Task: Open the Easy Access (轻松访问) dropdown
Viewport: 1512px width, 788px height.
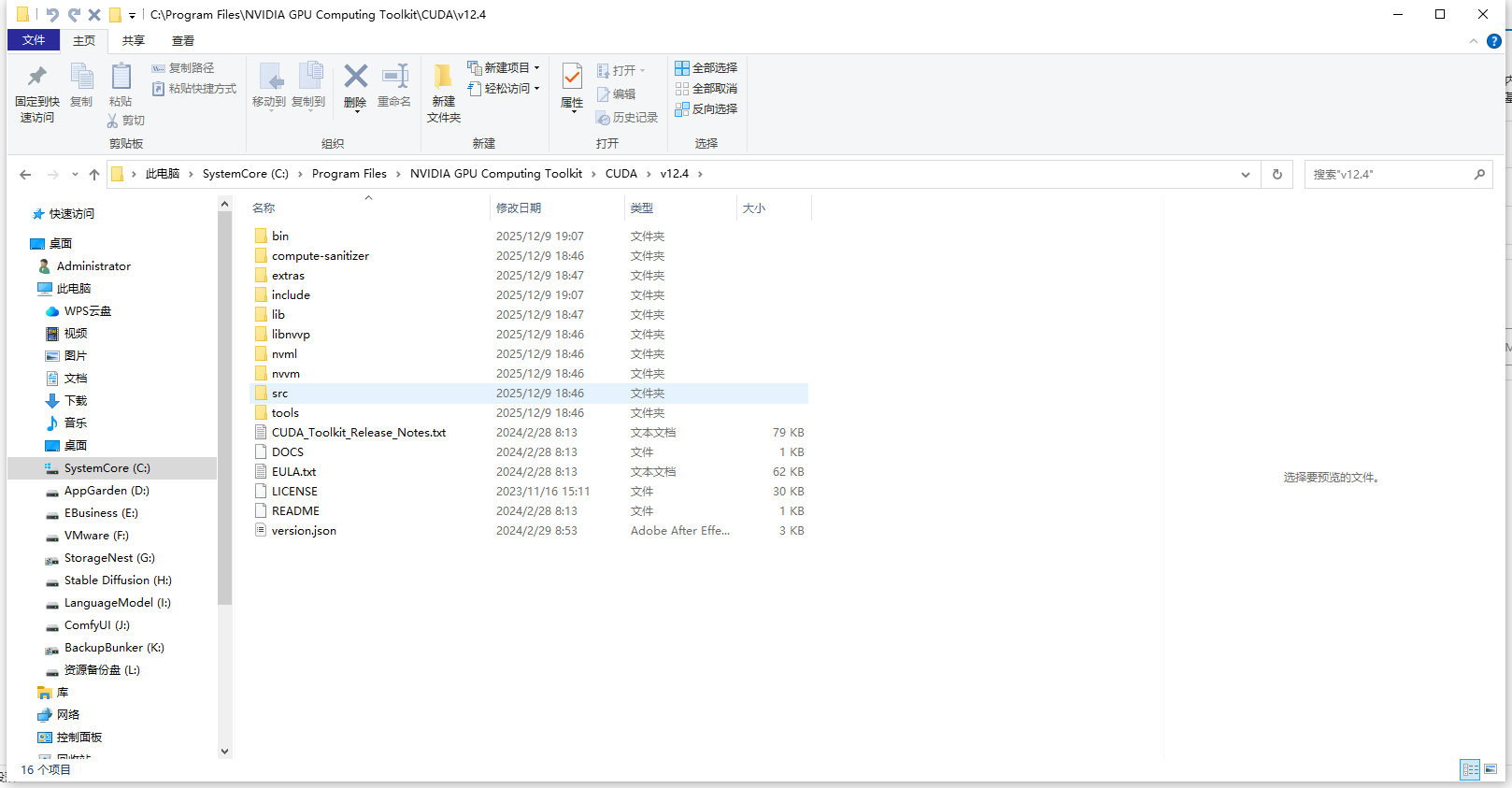Action: 536,89
